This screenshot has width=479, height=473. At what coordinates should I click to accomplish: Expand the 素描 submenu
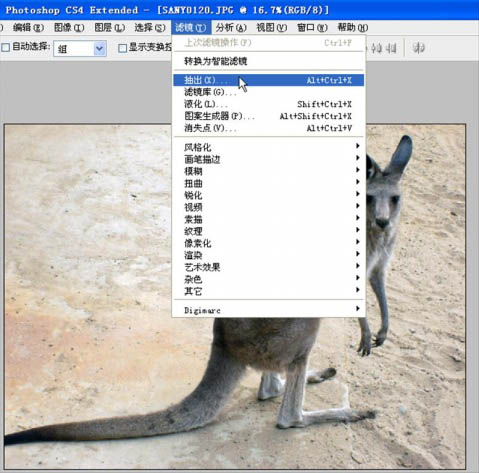268,219
